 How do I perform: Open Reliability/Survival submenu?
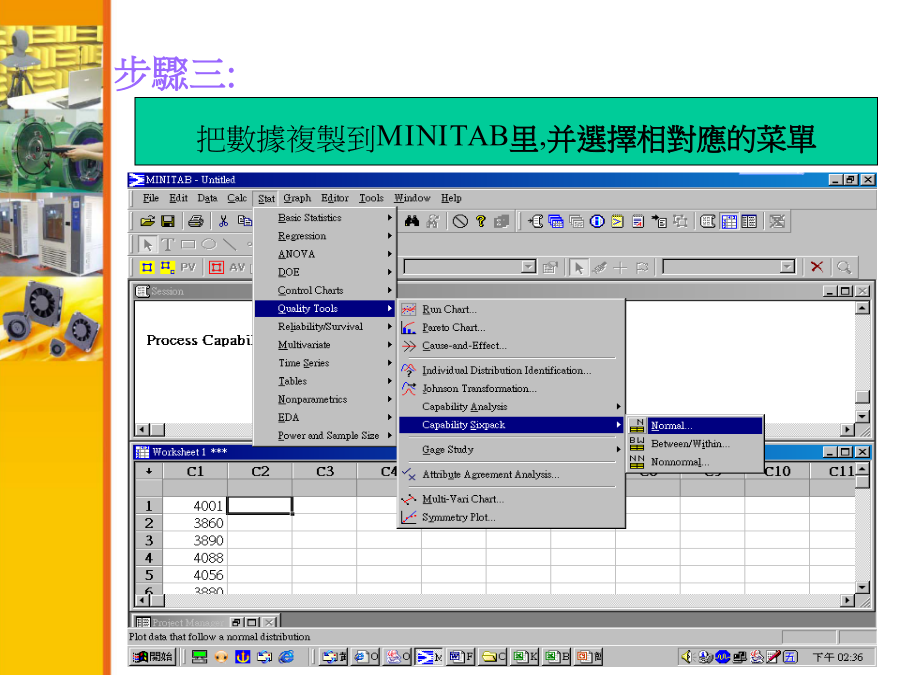coord(324,327)
